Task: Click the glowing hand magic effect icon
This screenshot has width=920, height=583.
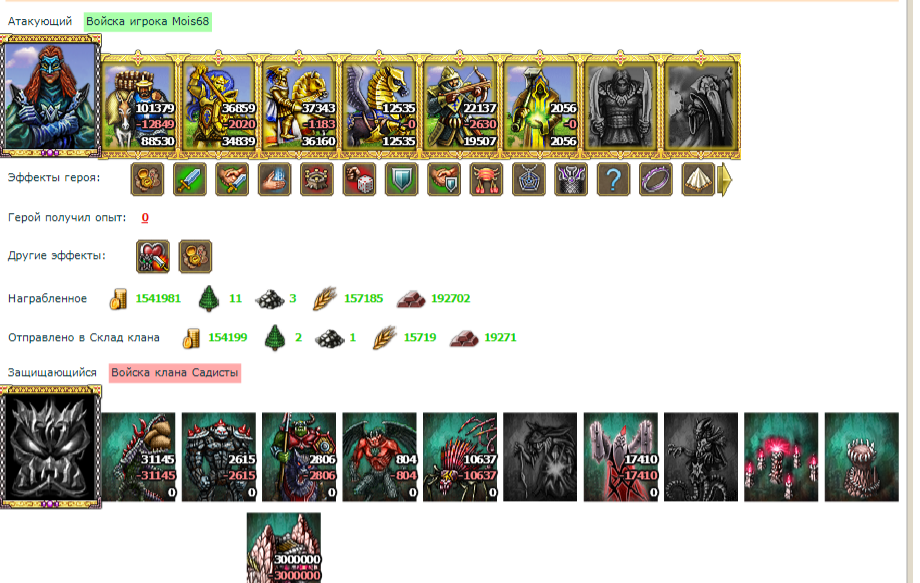Action: 275,179
